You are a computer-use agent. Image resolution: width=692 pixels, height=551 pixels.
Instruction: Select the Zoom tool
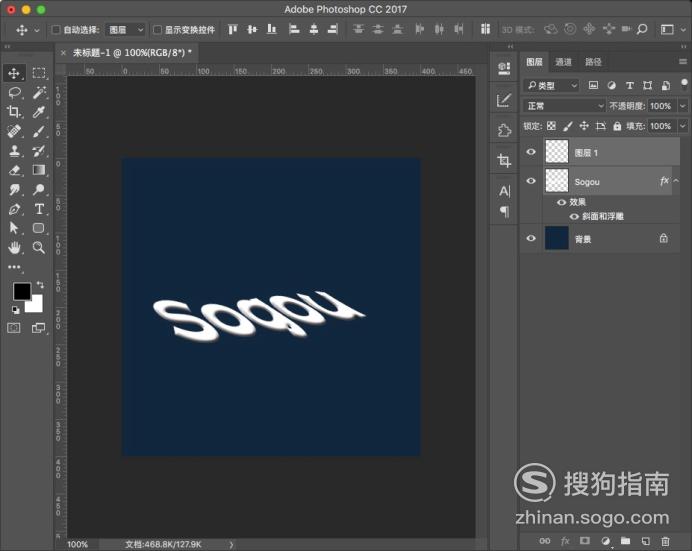click(39, 247)
